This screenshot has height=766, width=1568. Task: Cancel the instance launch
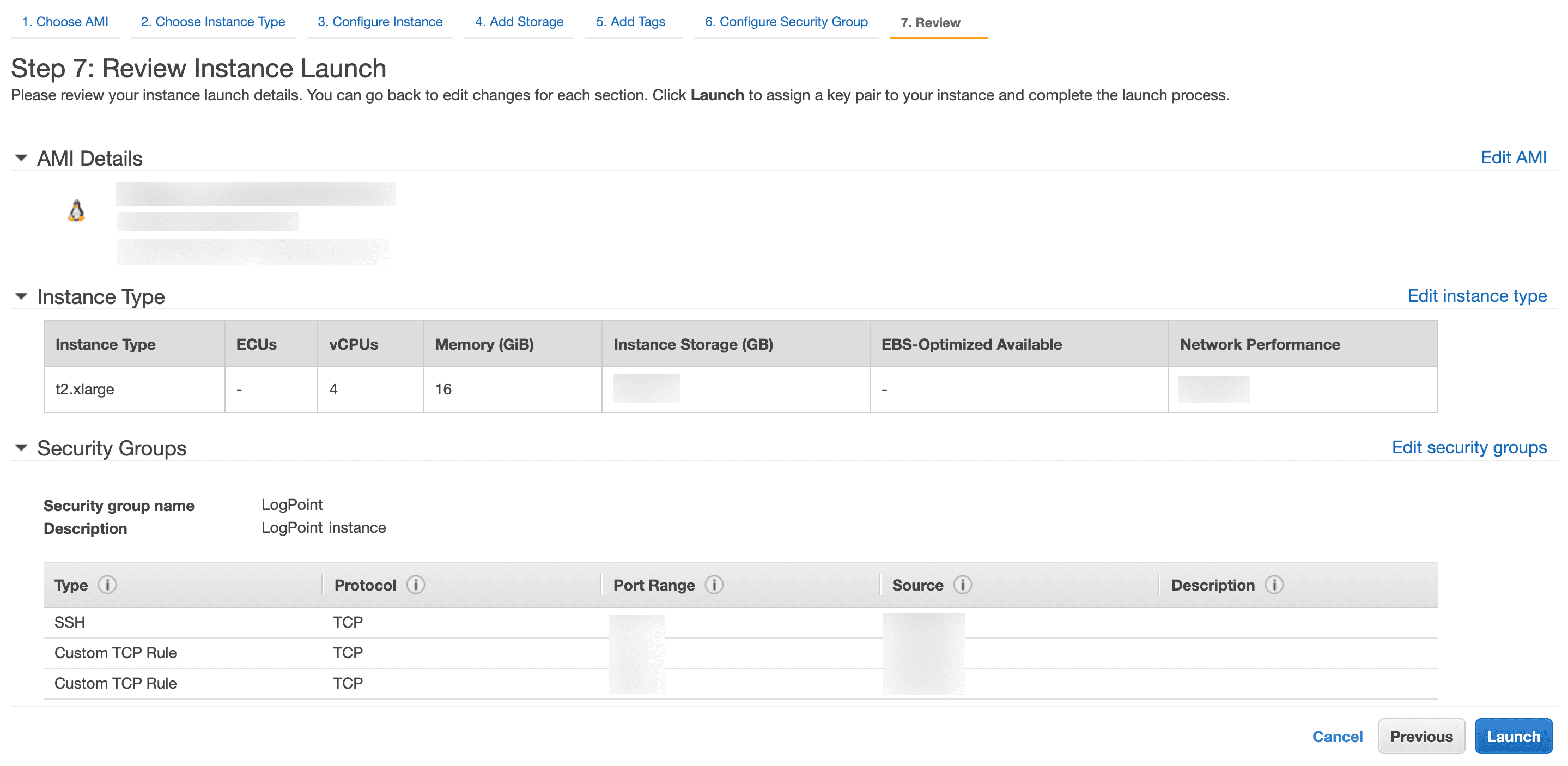[x=1338, y=735]
